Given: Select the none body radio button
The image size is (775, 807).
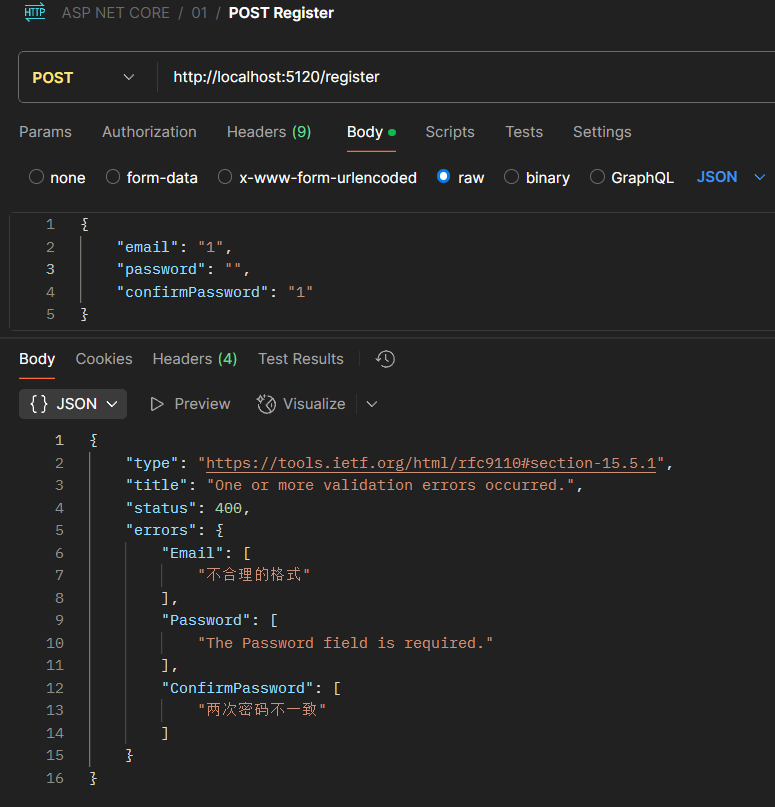Looking at the screenshot, I should tap(37, 177).
